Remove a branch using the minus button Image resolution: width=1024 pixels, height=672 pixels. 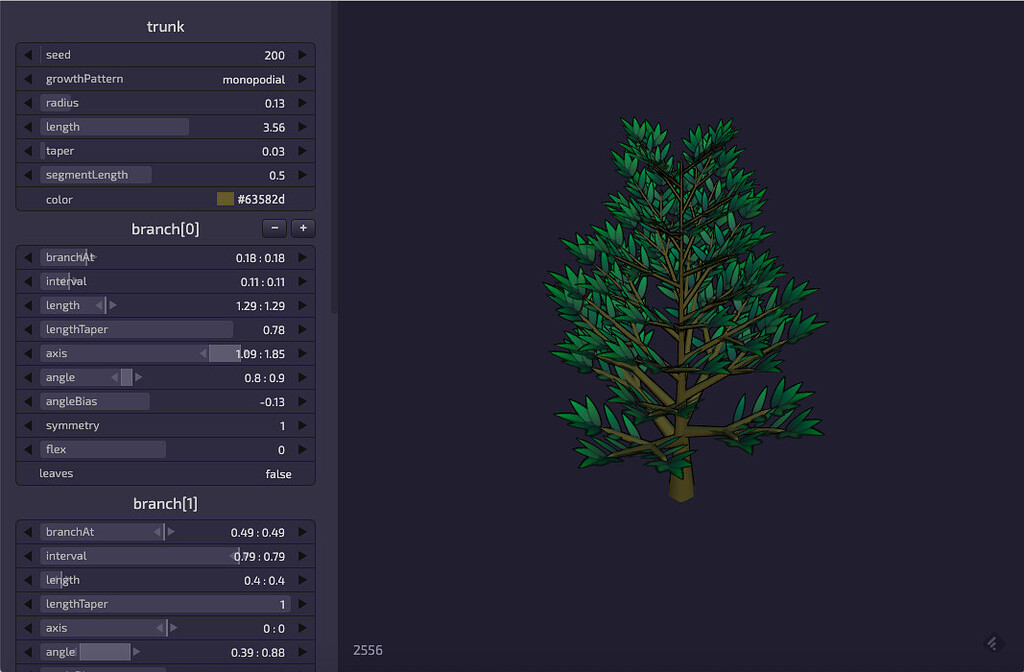(x=273, y=228)
